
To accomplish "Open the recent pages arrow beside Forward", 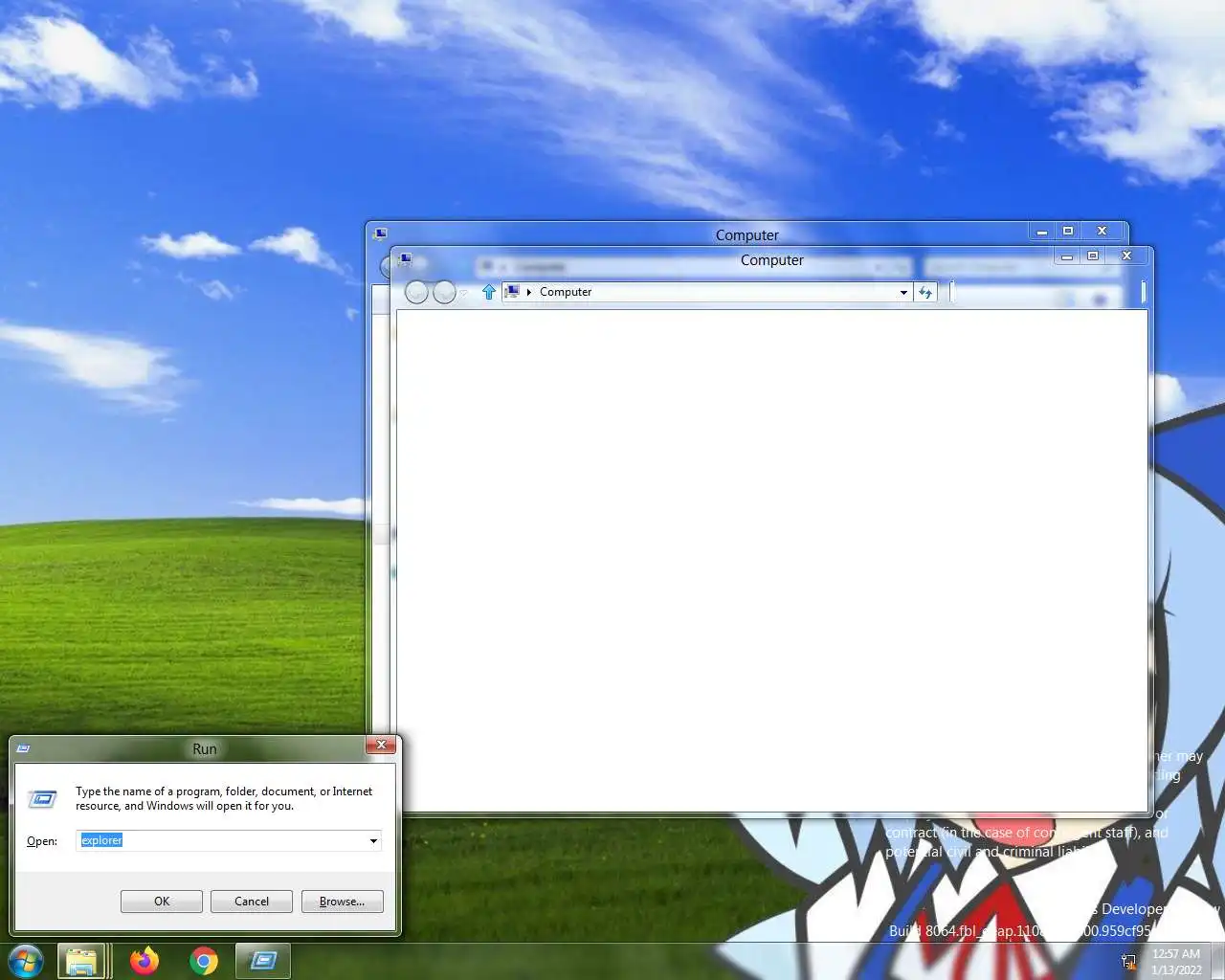I will [463, 293].
